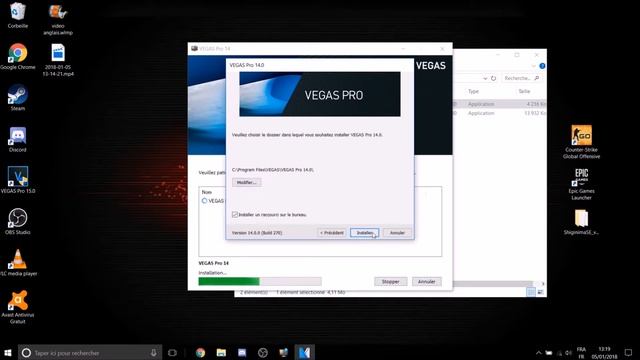Cancel the VEGAS Pro 14.0 dialog with Annuler

397,233
